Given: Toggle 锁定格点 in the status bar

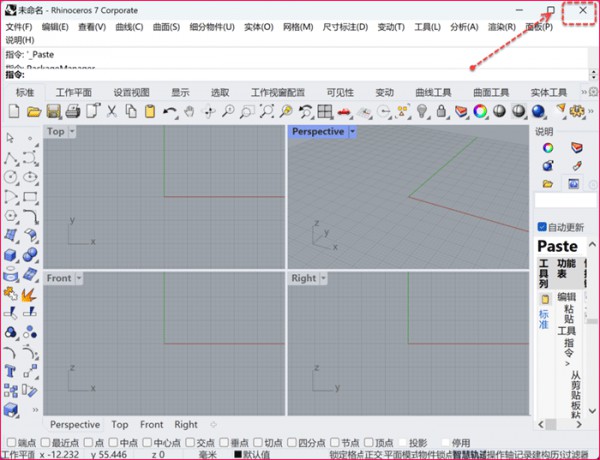Looking at the screenshot, I should (346, 455).
